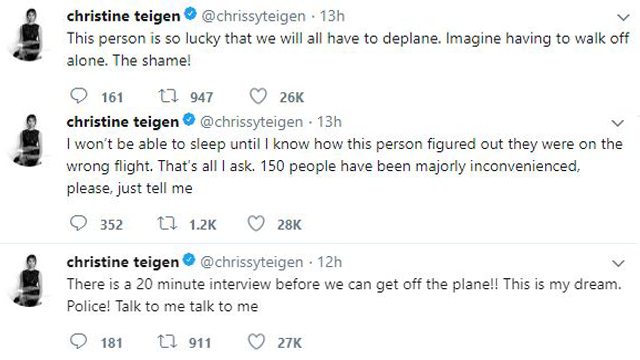Open the 13h timestamp of first tweet
Image resolution: width=640 pixels, height=360 pixels.
tap(332, 16)
